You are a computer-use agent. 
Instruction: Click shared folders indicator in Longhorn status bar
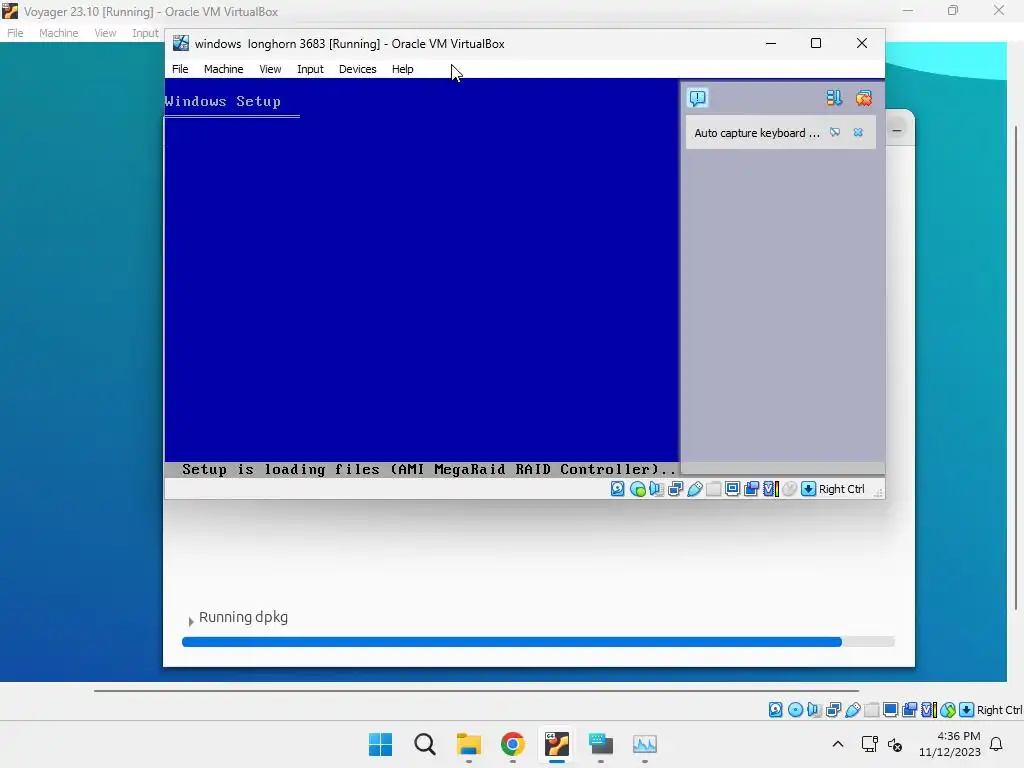point(714,489)
